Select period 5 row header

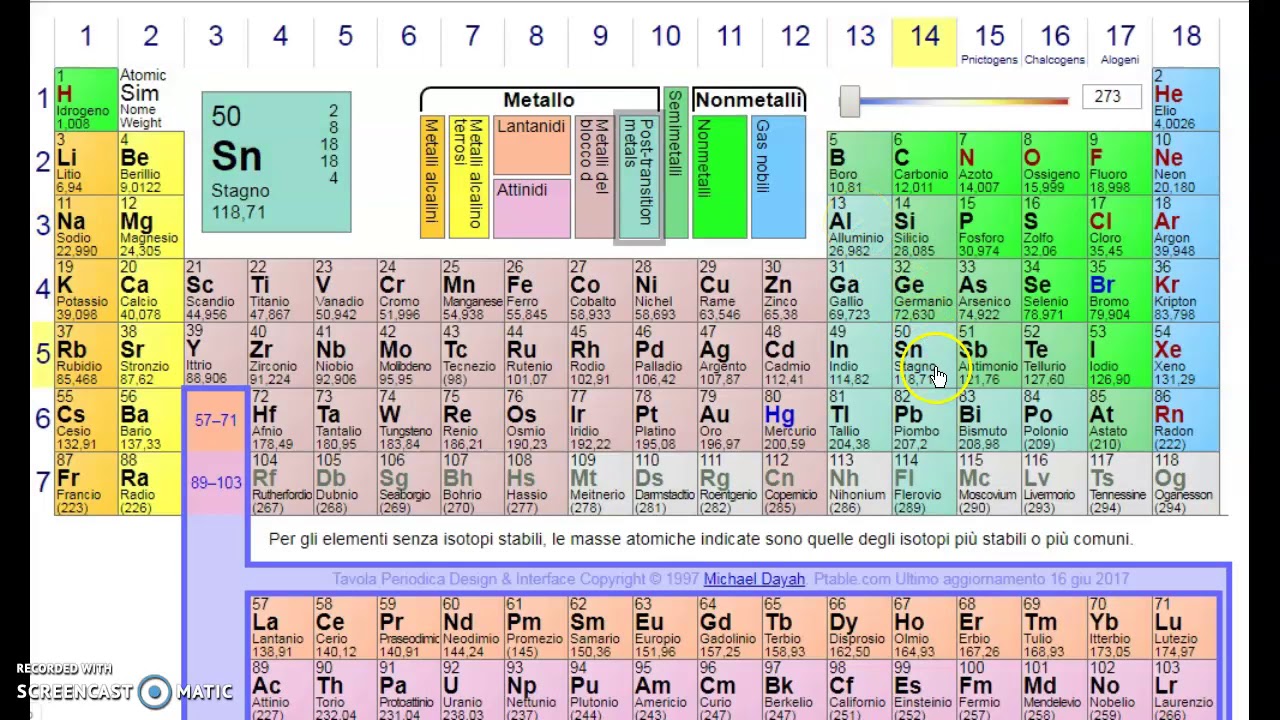[43, 354]
